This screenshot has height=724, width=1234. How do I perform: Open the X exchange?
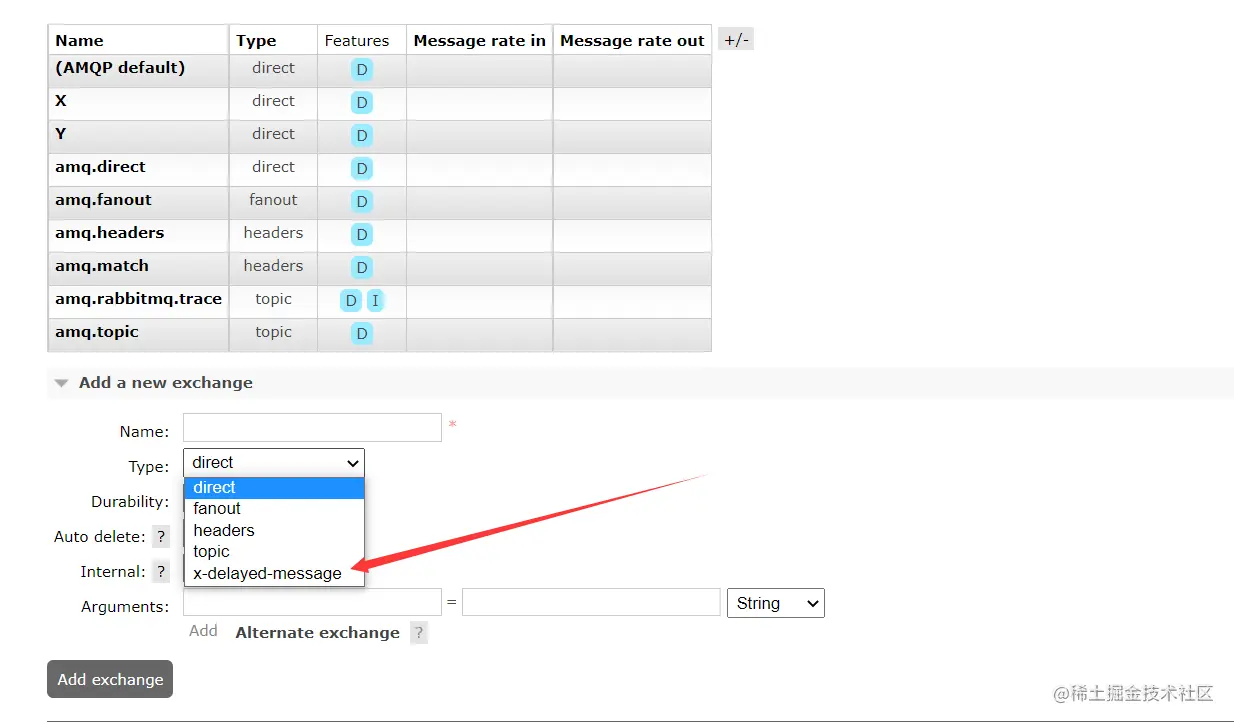click(61, 101)
